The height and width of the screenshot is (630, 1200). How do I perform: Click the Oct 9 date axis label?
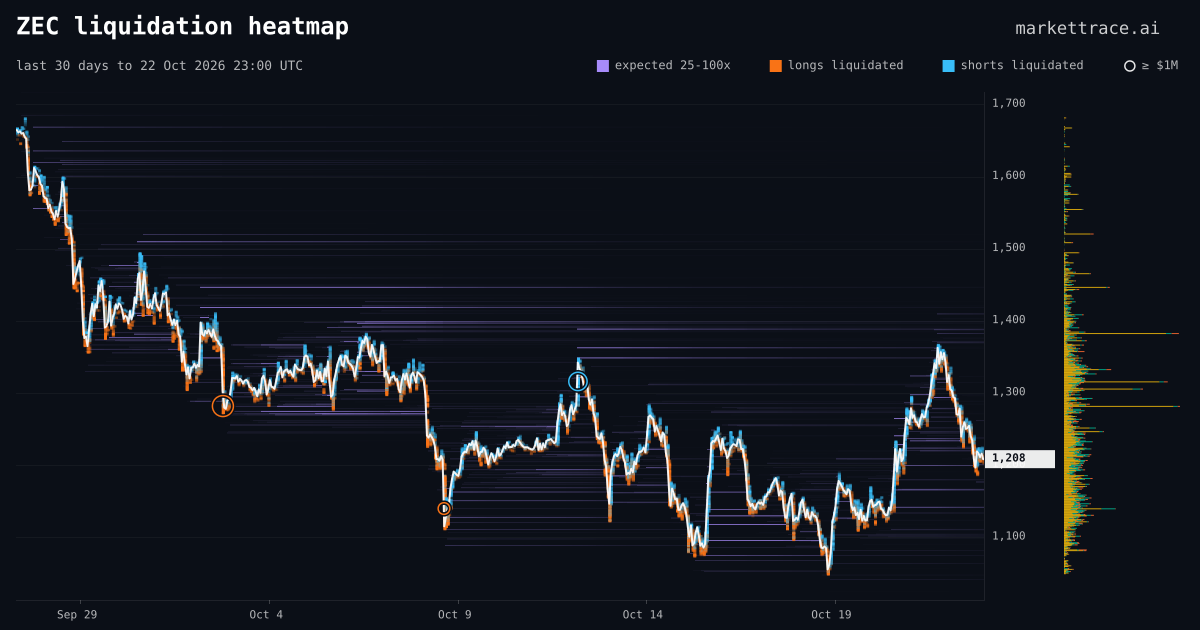click(455, 614)
